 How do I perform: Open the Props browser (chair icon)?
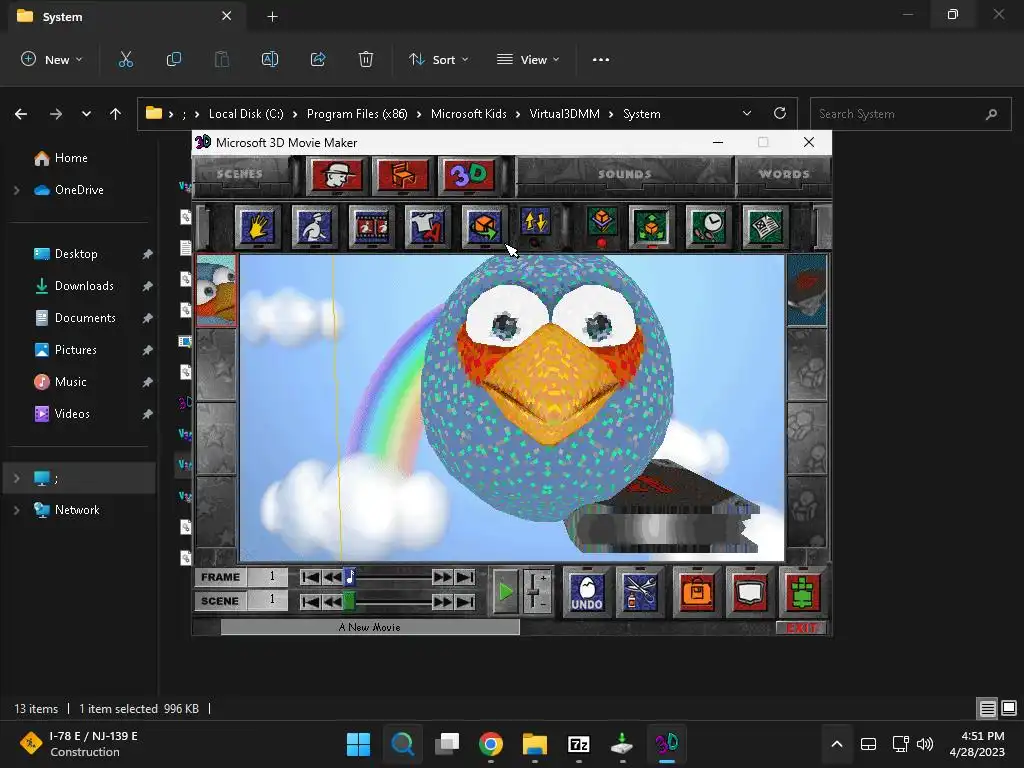(402, 175)
